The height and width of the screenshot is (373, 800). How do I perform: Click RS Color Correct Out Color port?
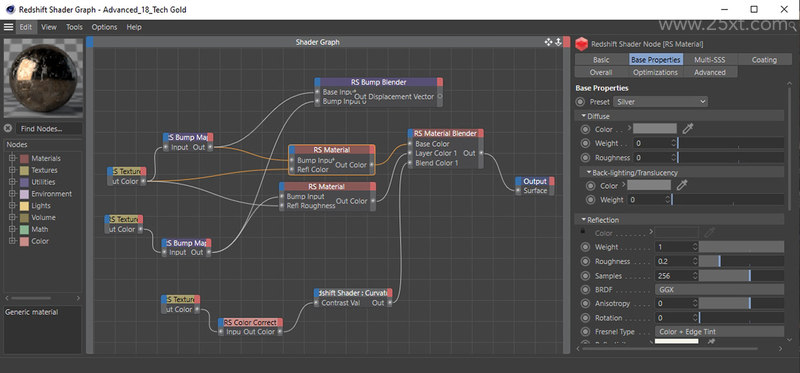coord(279,332)
